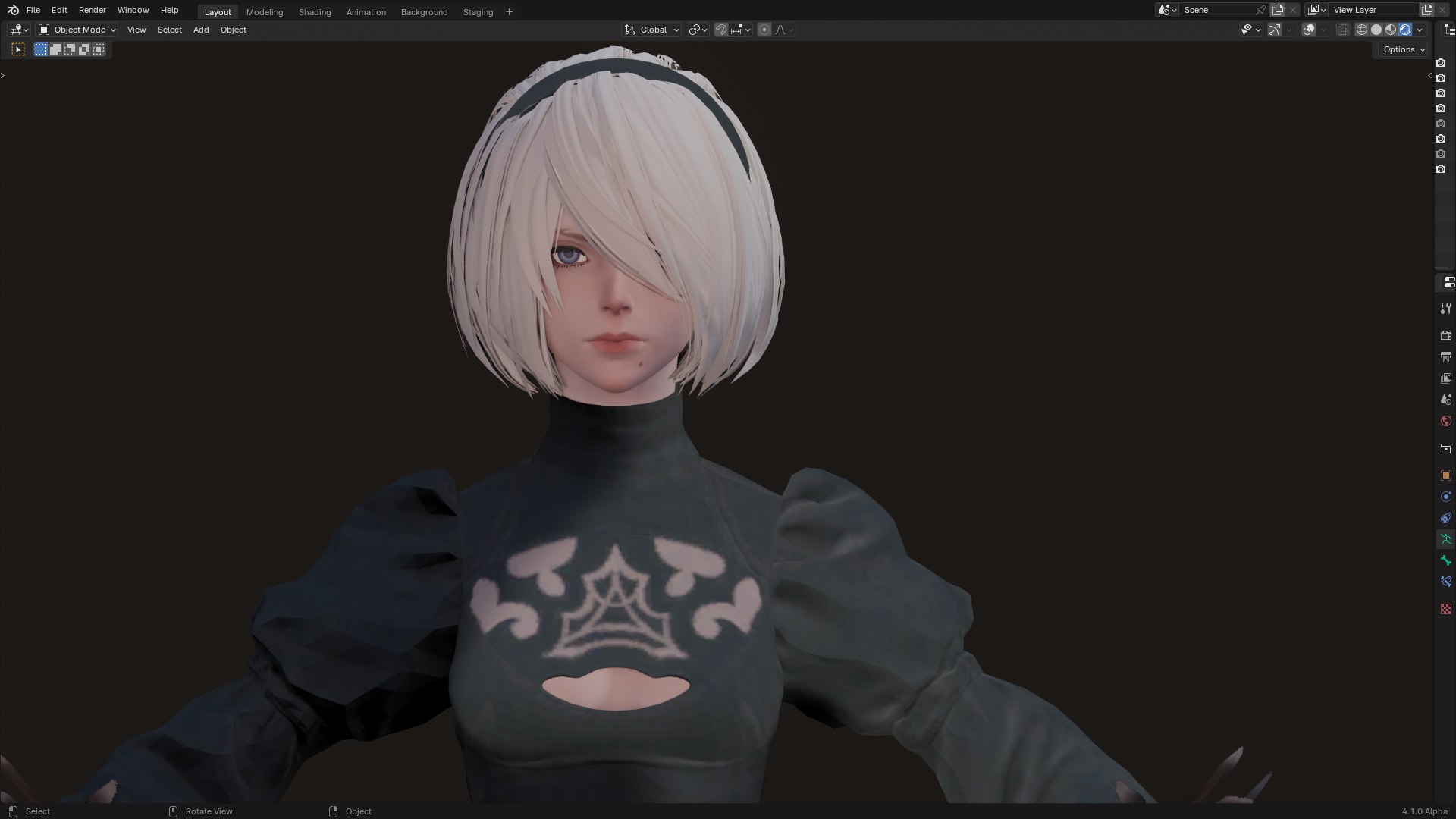Image resolution: width=1456 pixels, height=819 pixels.
Task: Open the Output properties tab
Action: (1445, 356)
